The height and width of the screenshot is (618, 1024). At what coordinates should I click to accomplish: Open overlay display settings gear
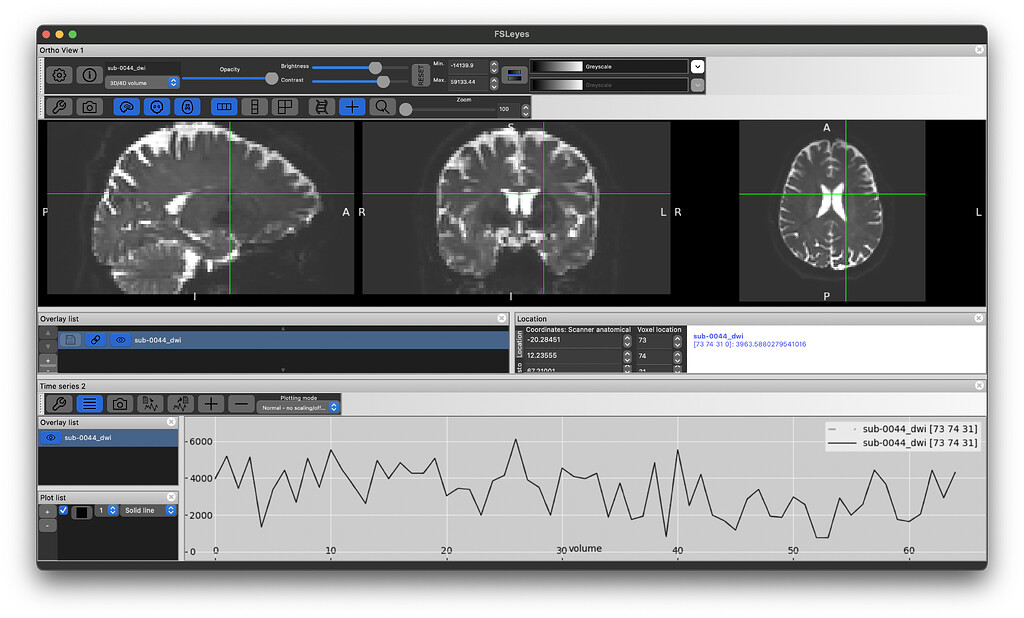60,75
